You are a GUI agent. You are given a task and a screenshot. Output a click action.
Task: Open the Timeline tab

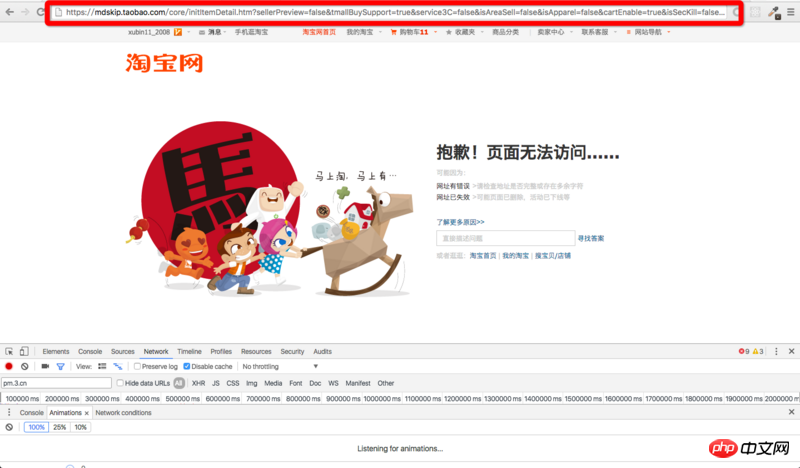[x=189, y=351]
